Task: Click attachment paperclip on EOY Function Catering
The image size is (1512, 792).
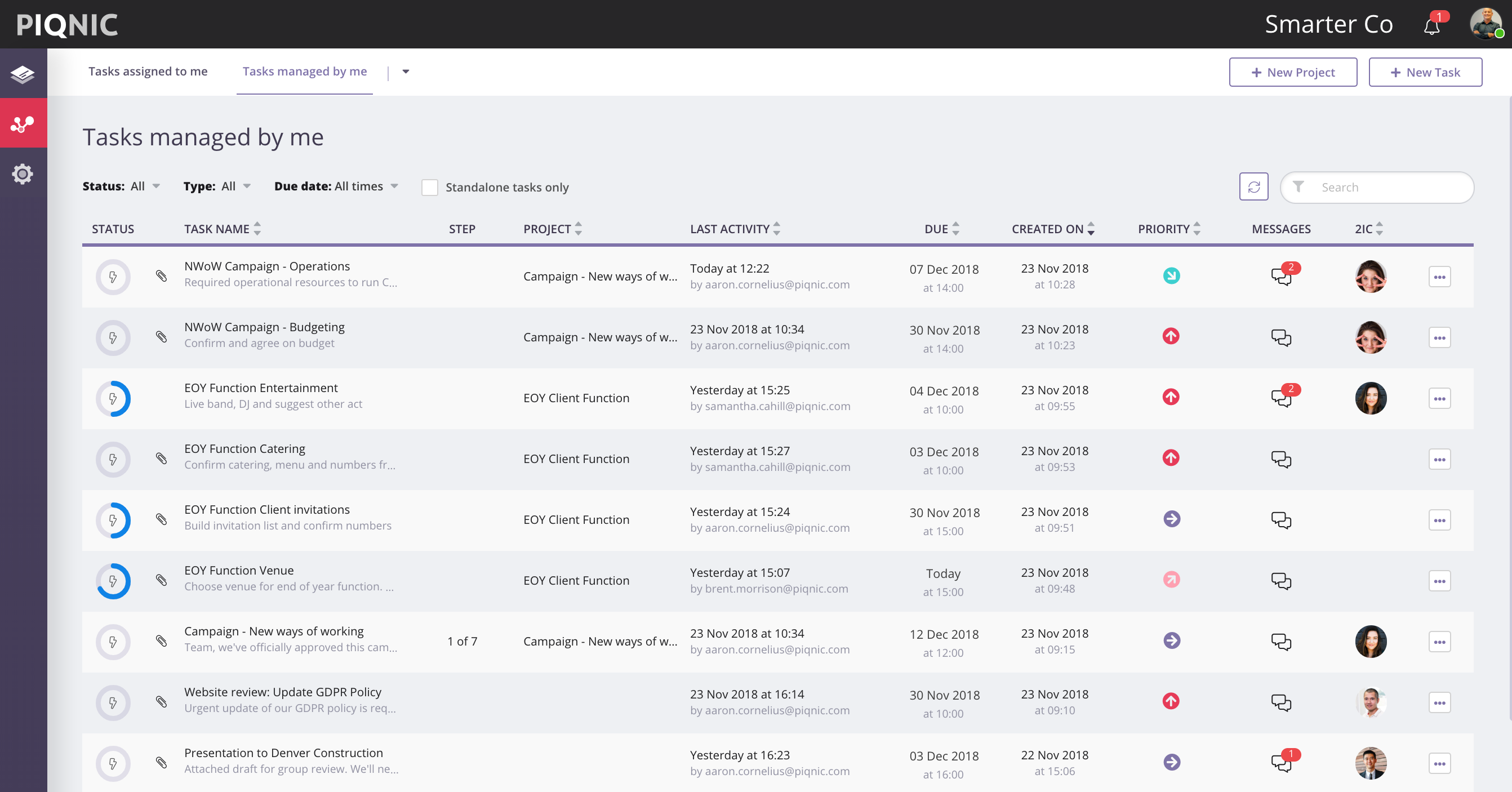Action: point(162,459)
